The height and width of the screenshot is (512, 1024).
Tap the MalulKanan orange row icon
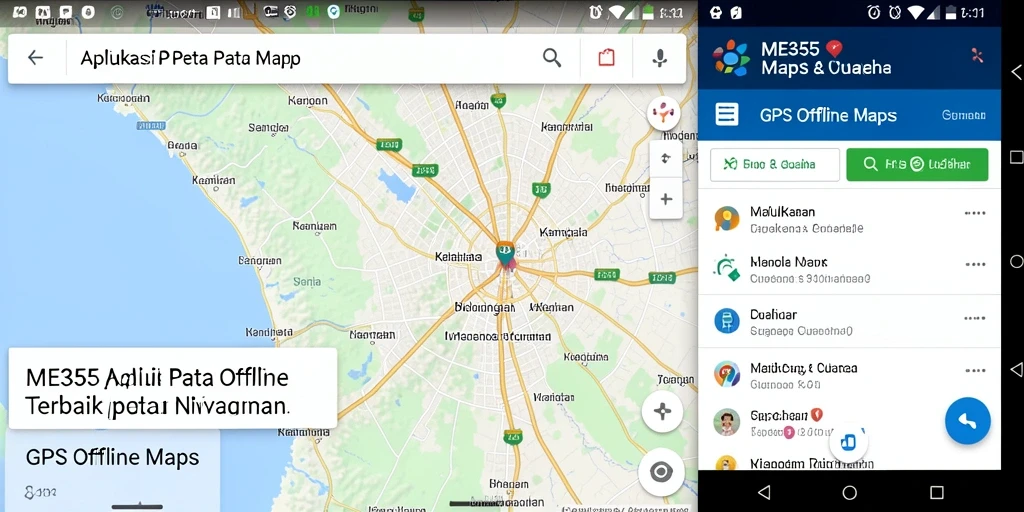click(x=727, y=219)
